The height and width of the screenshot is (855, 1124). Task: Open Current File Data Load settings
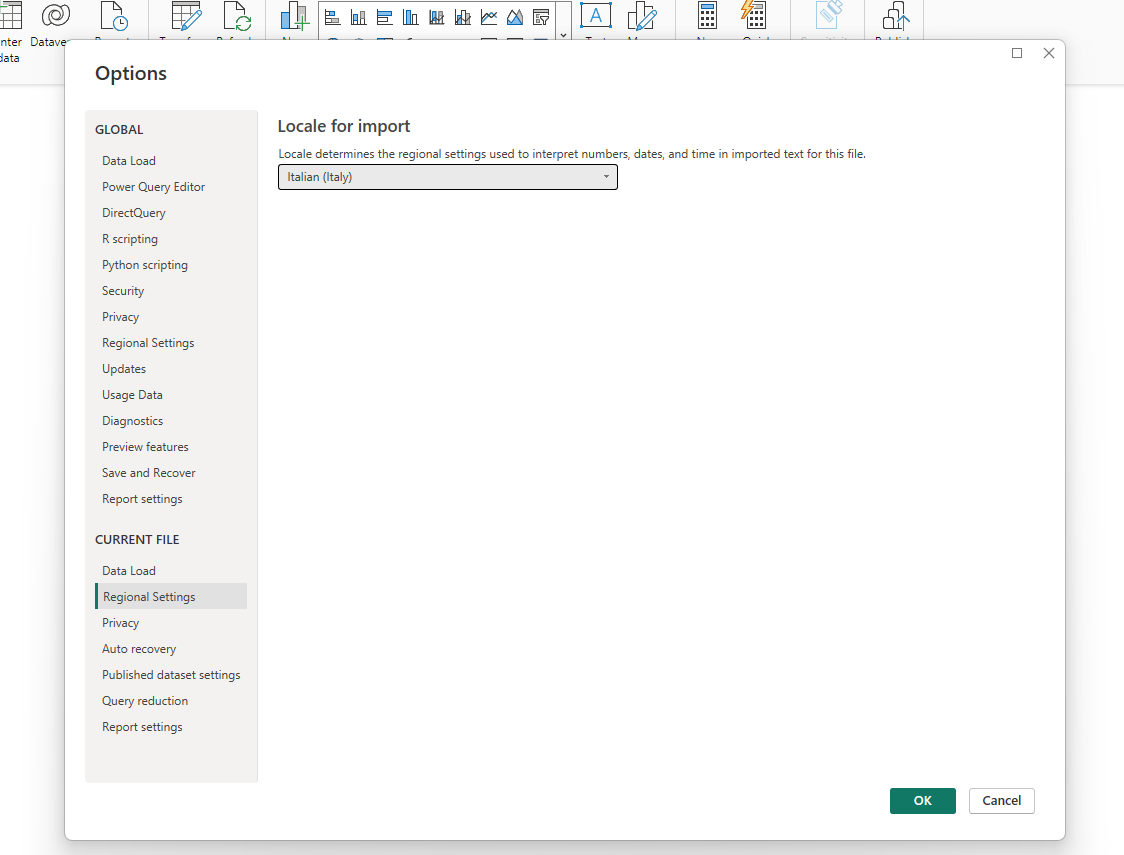point(129,570)
